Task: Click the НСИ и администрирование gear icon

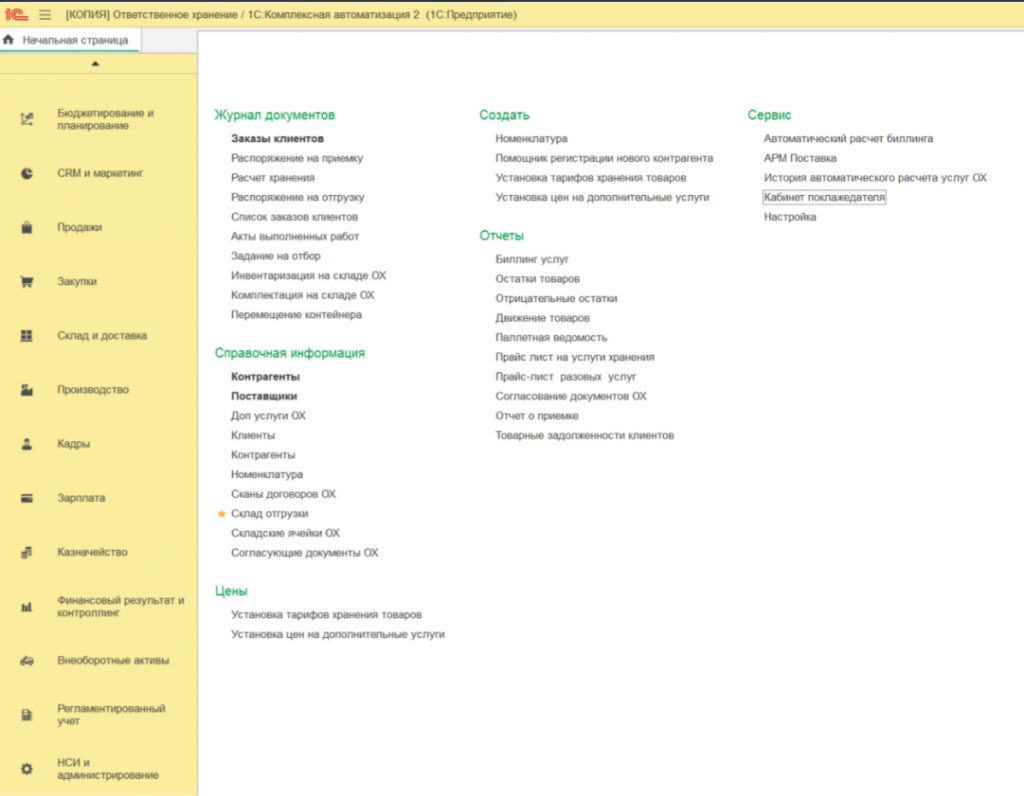Action: point(27,770)
